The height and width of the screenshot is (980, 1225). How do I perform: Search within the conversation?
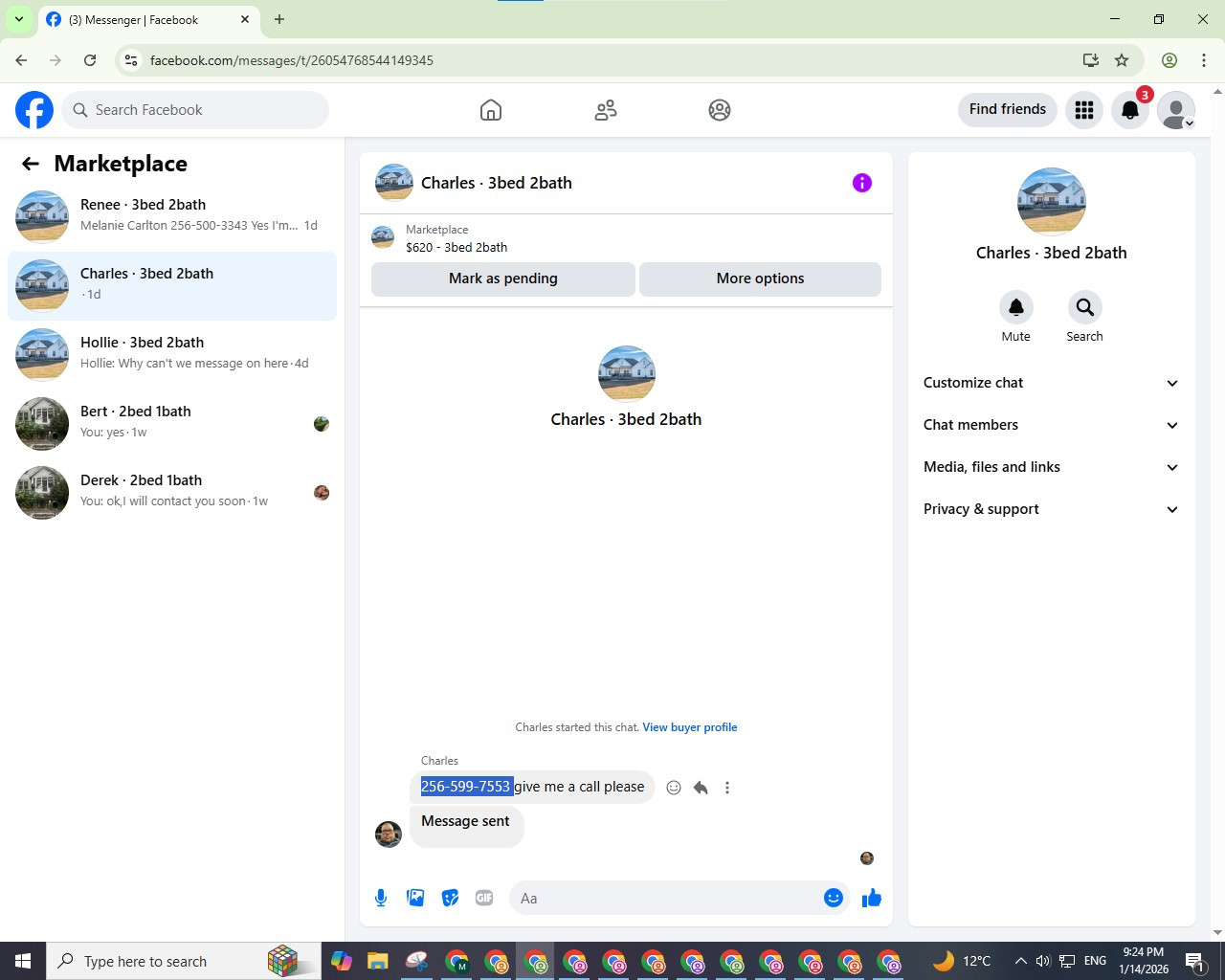coord(1084,307)
